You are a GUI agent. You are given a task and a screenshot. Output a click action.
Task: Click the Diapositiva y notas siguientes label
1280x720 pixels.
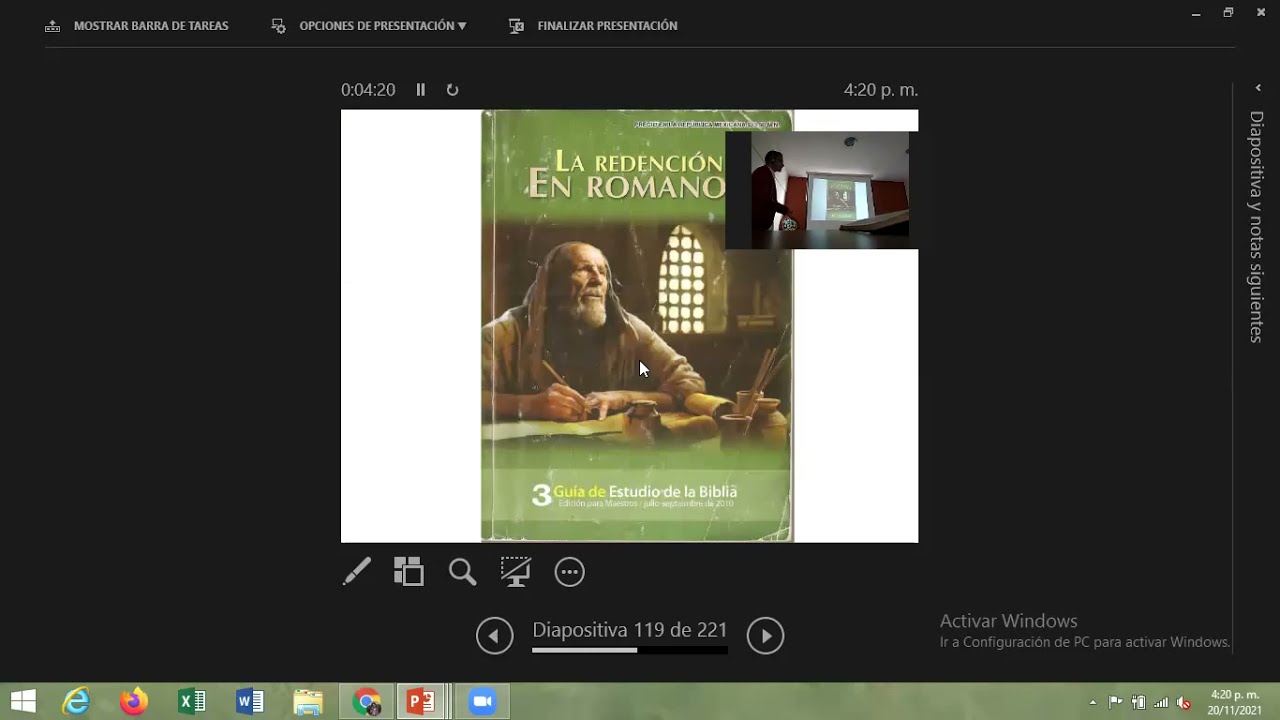tap(1257, 227)
